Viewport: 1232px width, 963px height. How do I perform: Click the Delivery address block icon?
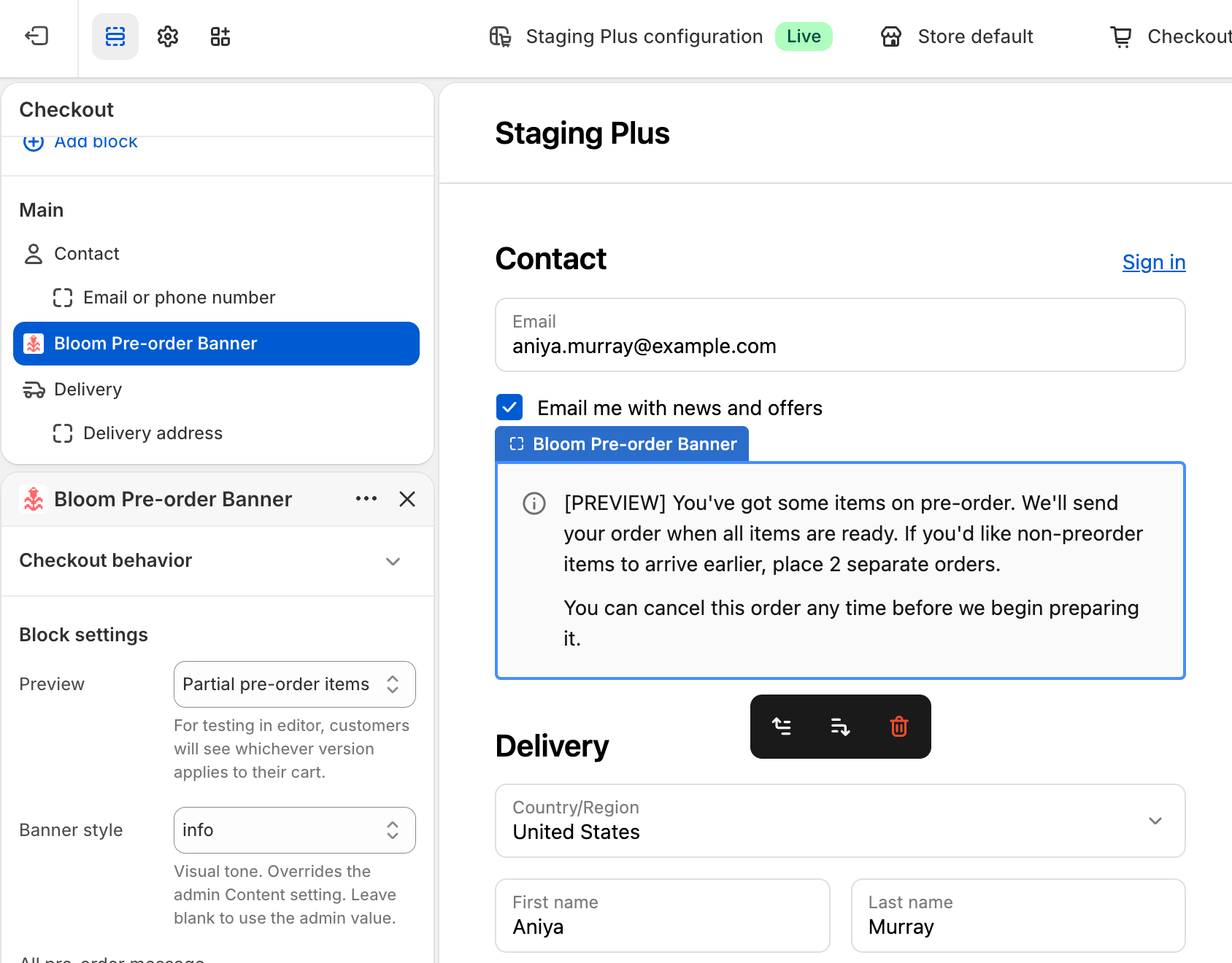point(63,433)
